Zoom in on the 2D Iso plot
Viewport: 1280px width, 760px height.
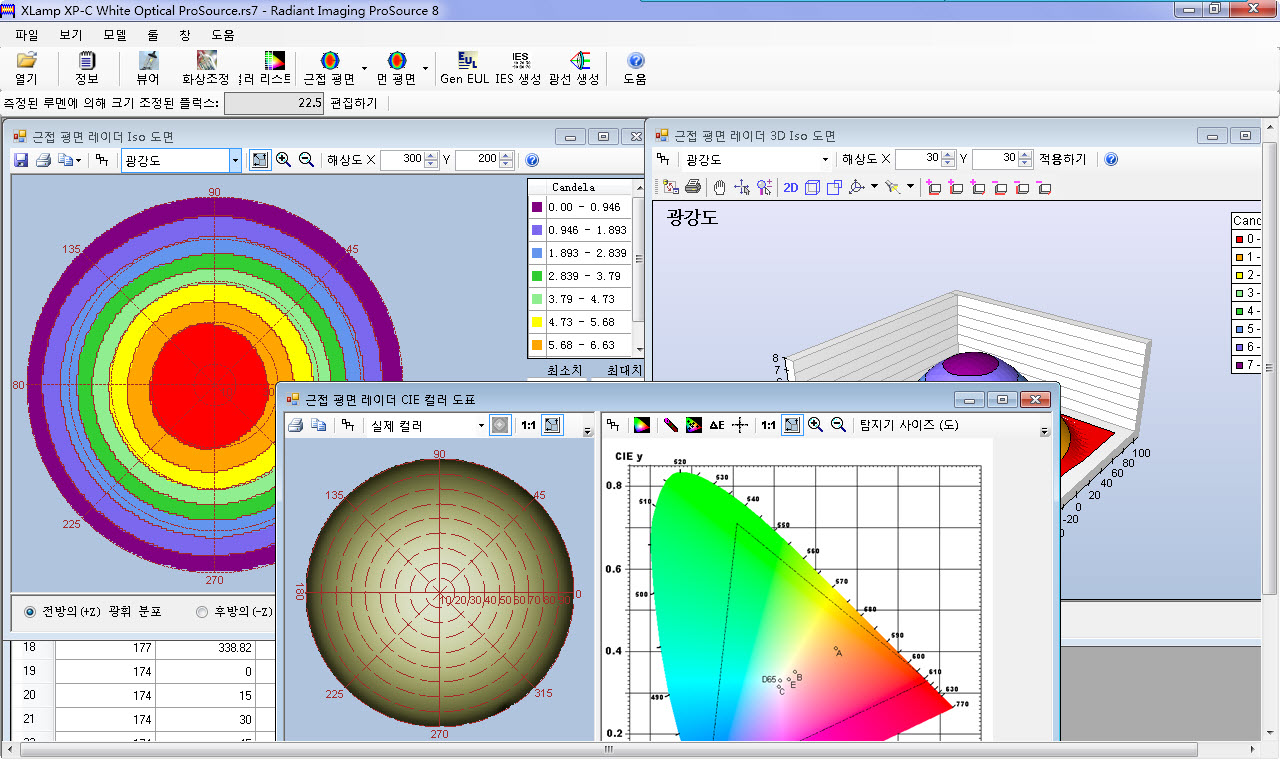pyautogui.click(x=283, y=160)
